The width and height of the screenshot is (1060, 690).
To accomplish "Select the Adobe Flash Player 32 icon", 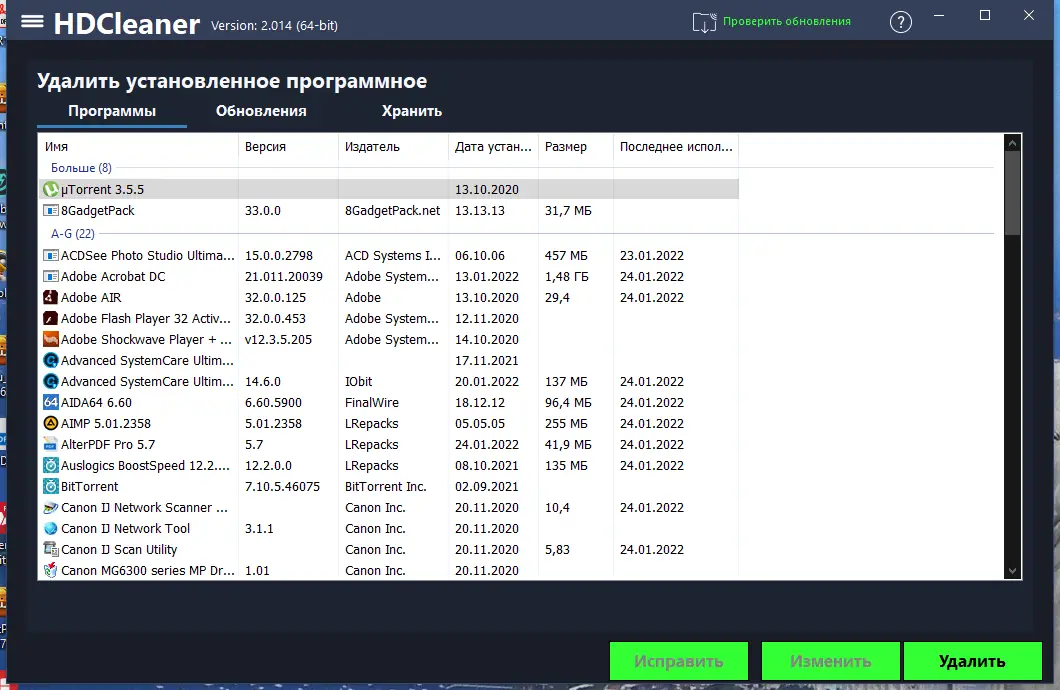I will [x=51, y=318].
